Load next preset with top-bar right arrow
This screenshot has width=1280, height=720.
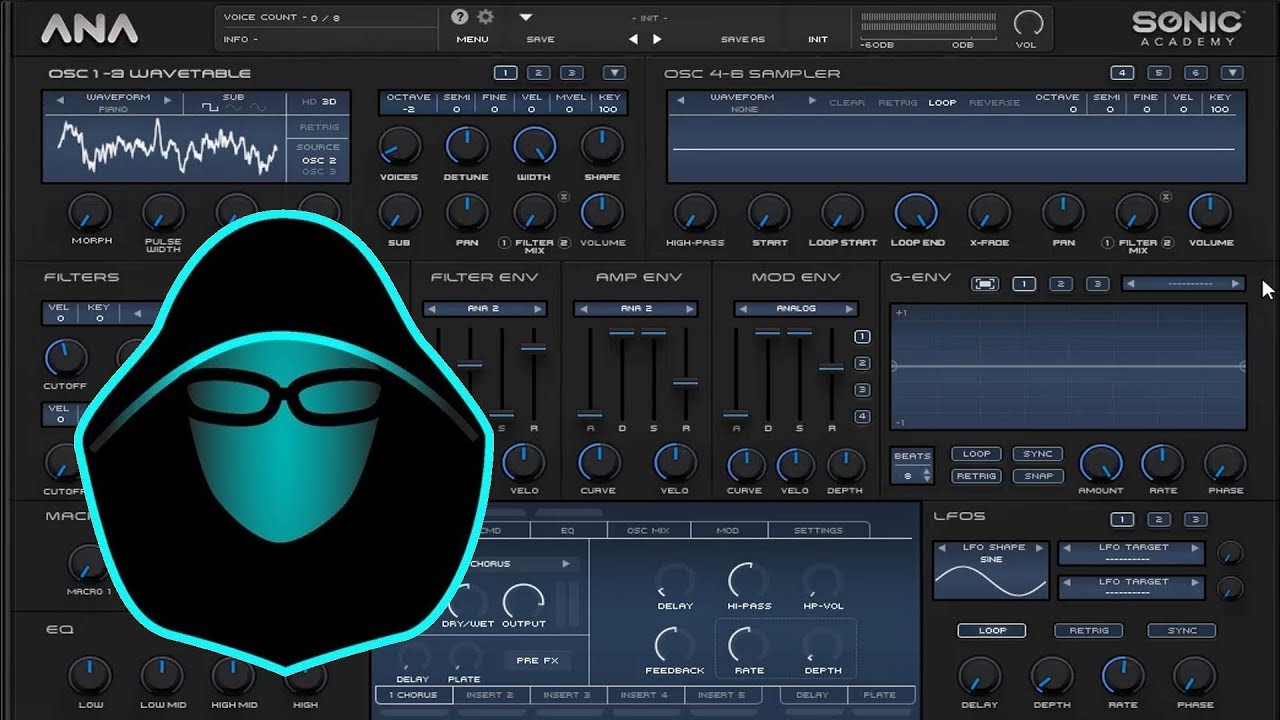(x=657, y=39)
